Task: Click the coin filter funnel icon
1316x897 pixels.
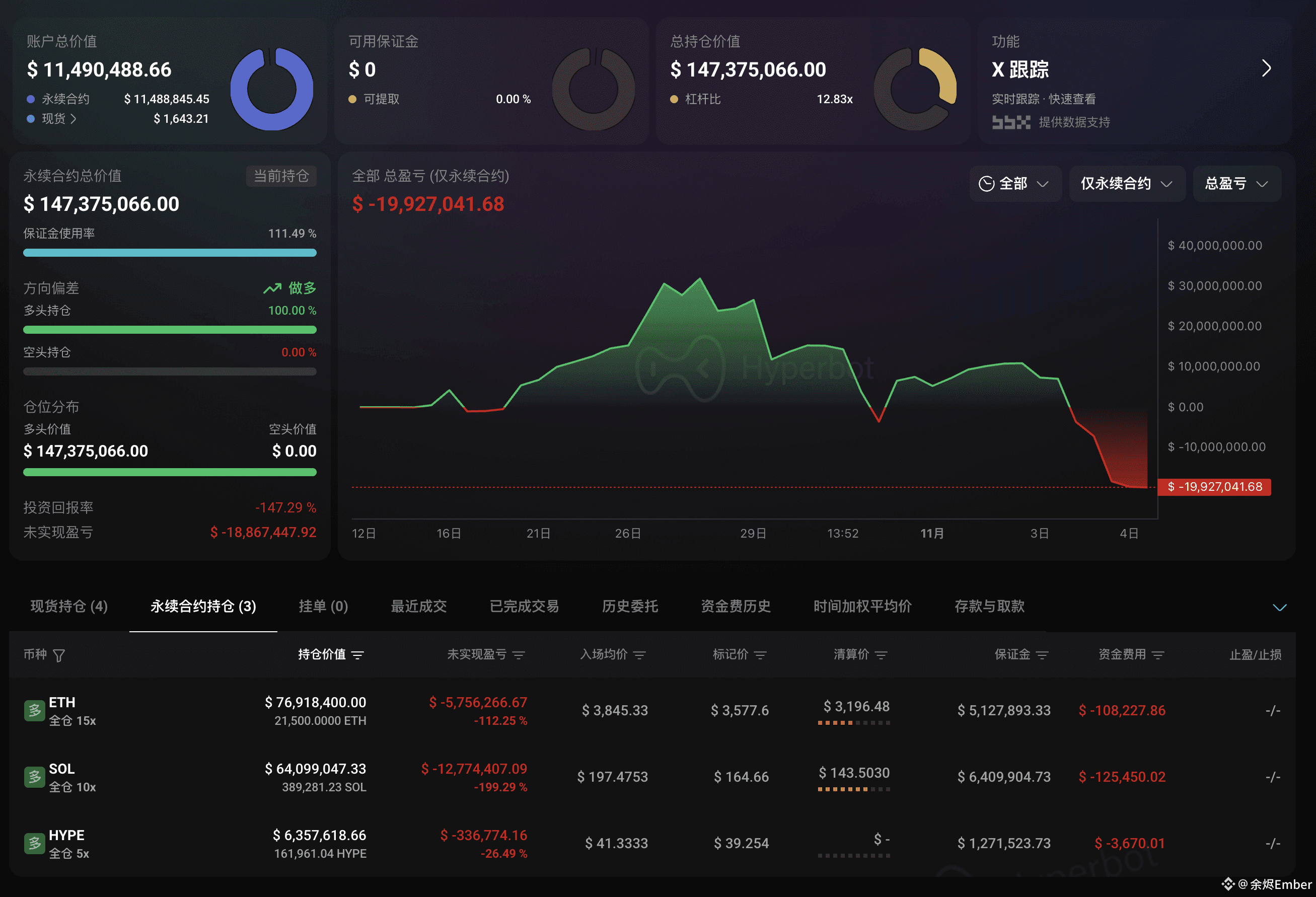Action: (x=59, y=655)
